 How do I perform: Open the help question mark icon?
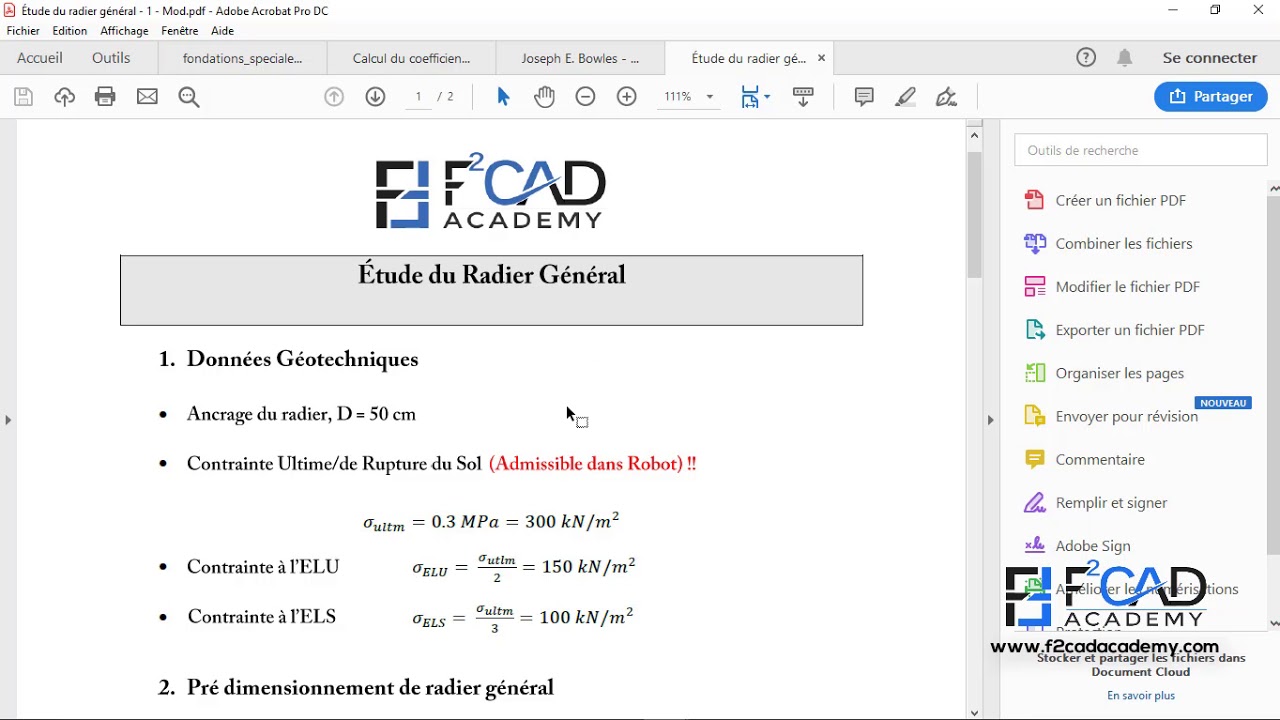tap(1086, 58)
